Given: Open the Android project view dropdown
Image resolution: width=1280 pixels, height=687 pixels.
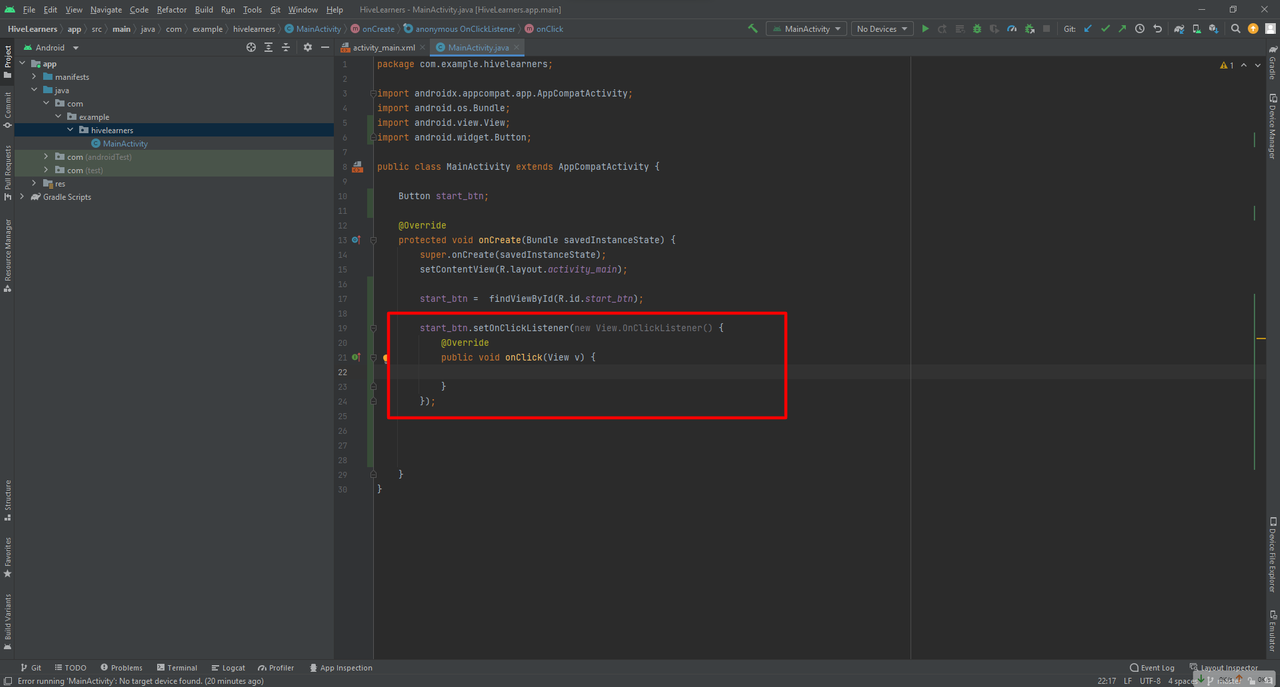Looking at the screenshot, I should (50, 47).
